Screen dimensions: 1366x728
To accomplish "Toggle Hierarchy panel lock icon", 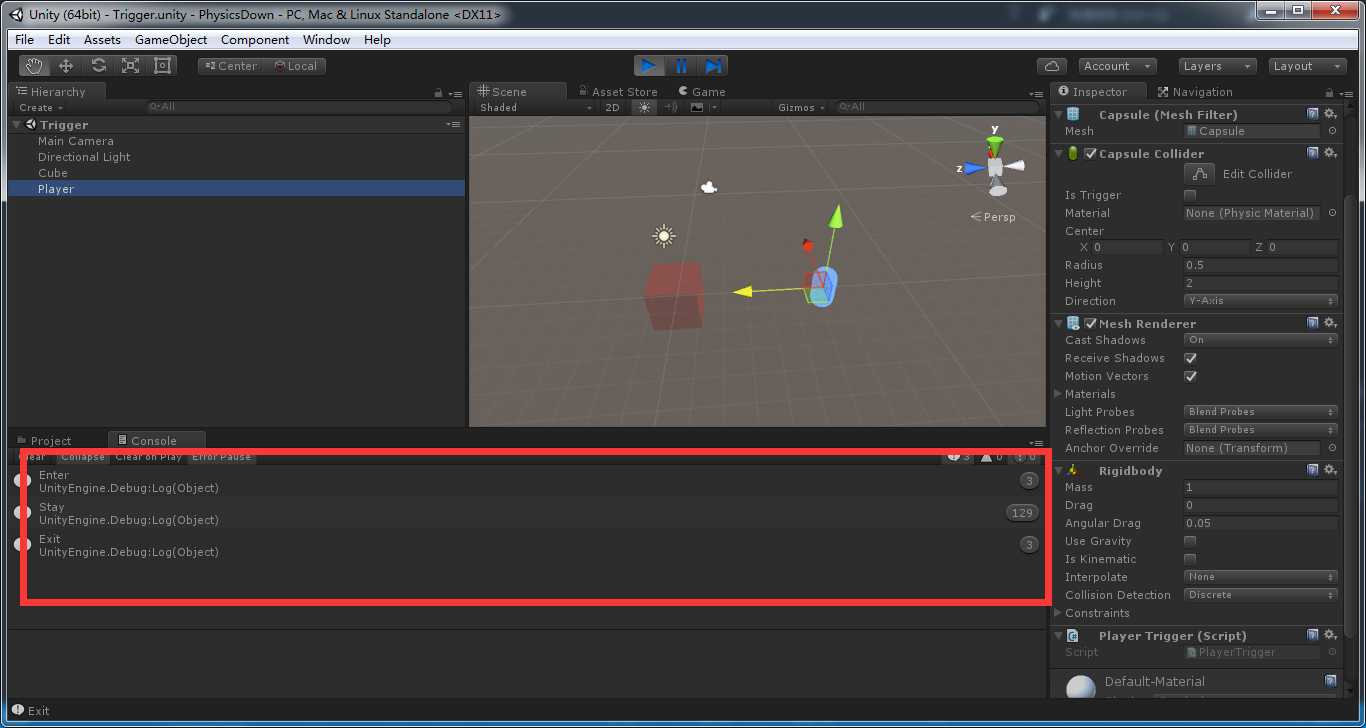I will [438, 93].
